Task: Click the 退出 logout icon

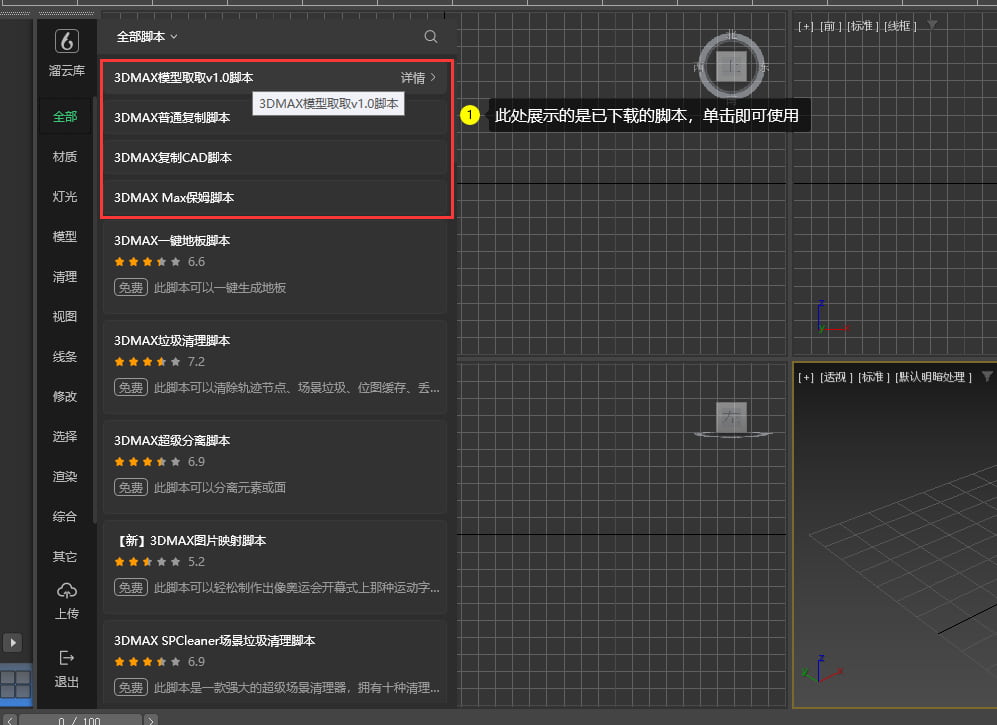Action: [67, 657]
